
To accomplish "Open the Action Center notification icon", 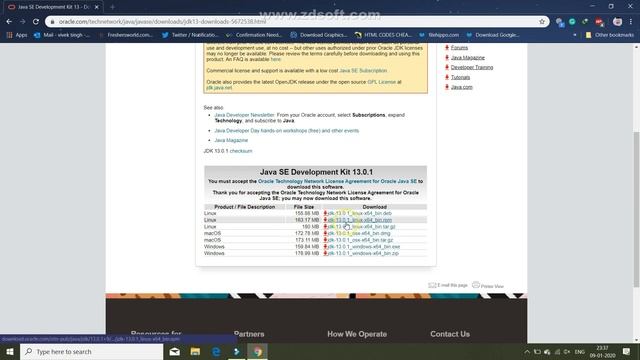I will coord(627,351).
